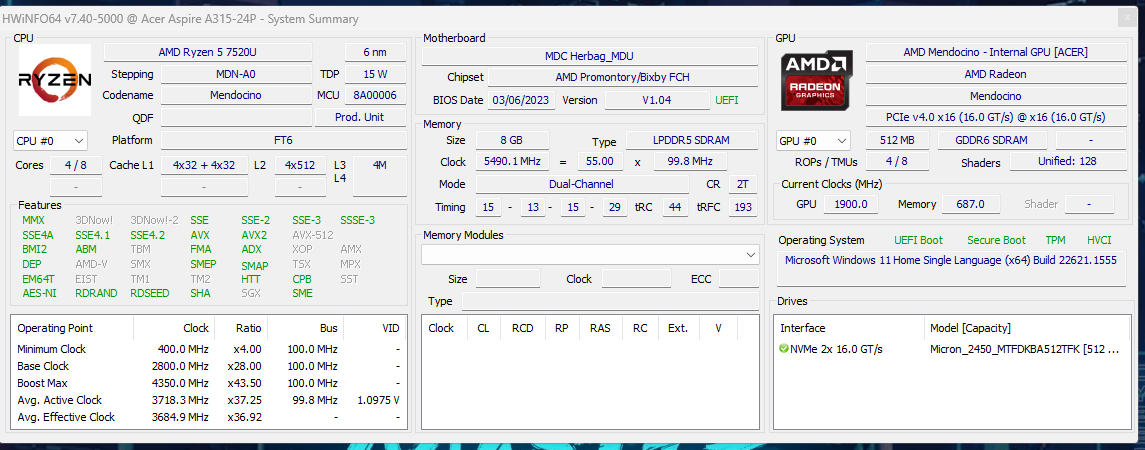1145x450 pixels.
Task: Click the Dual-Channel mode field
Action: (582, 185)
